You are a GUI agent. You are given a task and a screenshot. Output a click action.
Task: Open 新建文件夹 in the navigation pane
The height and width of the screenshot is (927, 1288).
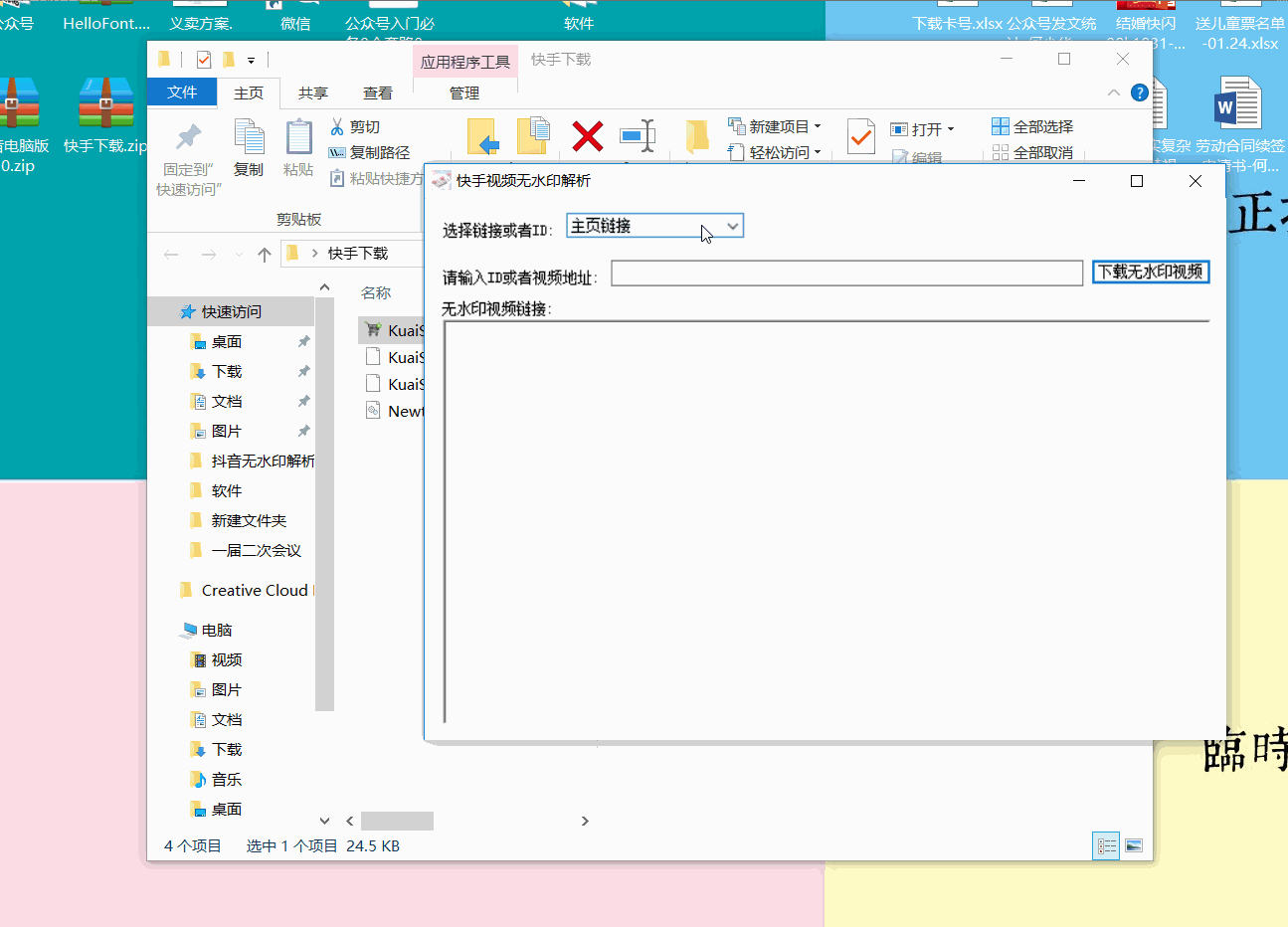[238, 520]
